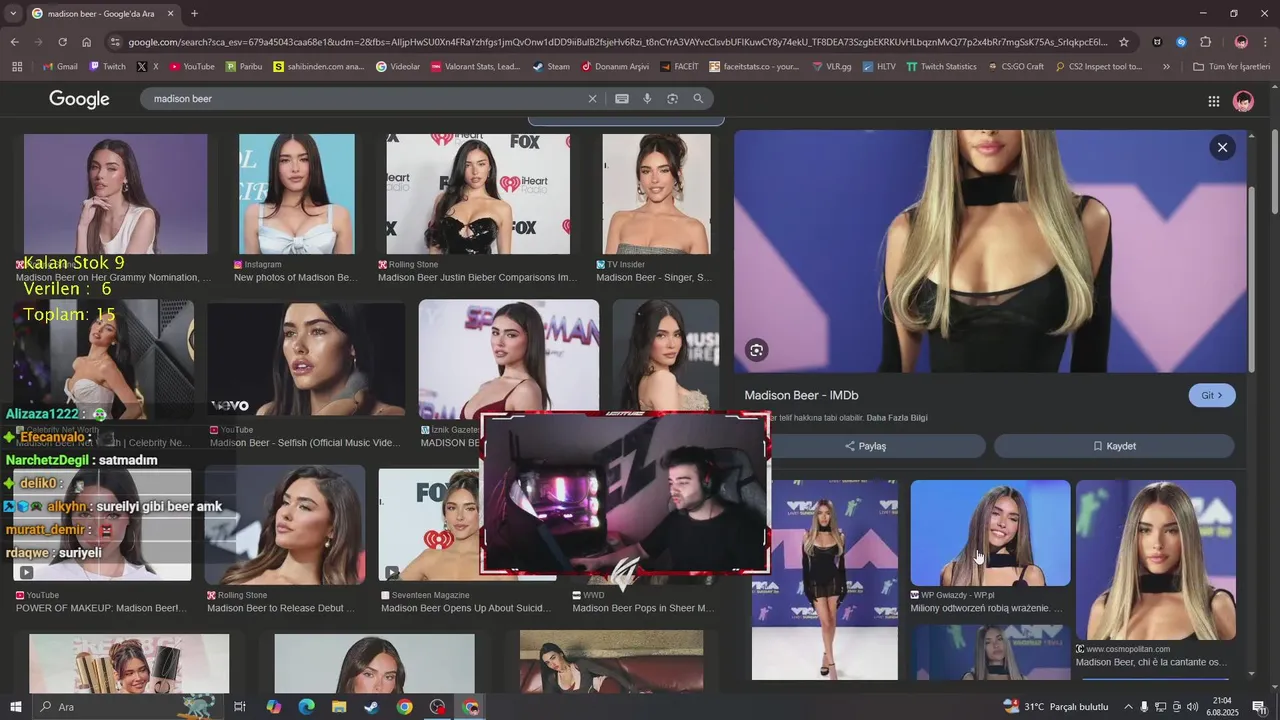Image resolution: width=1280 pixels, height=720 pixels.
Task: Open the TV Insider Madison Beer thumbnail
Action: coord(656,194)
